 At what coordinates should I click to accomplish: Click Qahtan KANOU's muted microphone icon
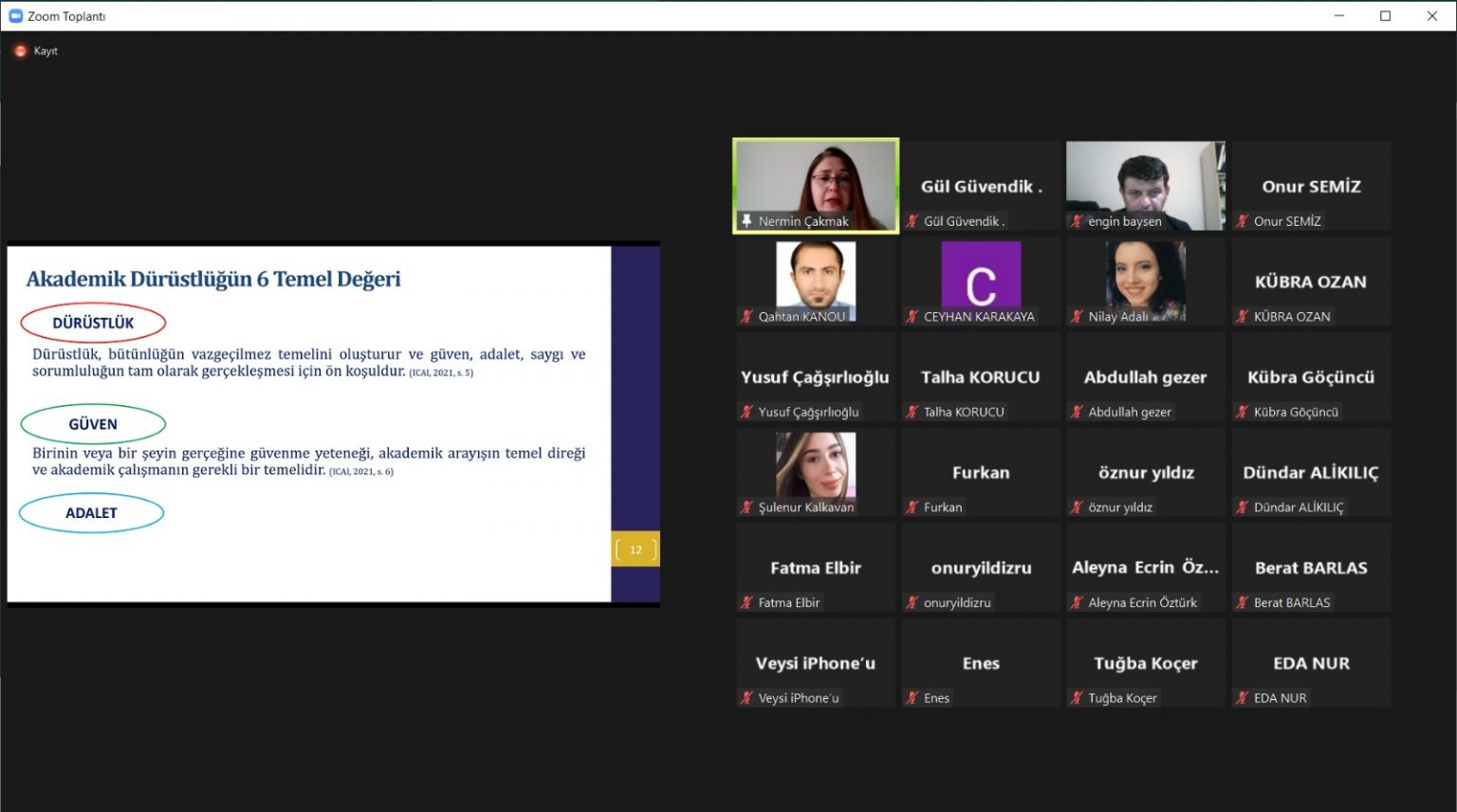[x=747, y=317]
